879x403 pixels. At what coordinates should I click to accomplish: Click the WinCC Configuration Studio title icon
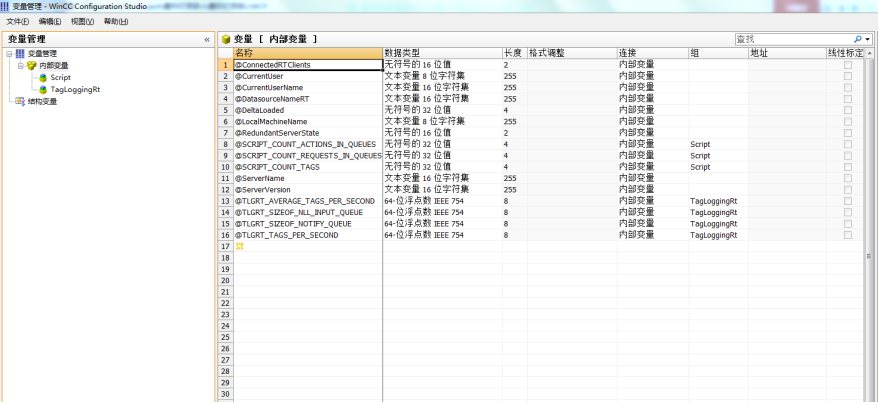[4, 6]
